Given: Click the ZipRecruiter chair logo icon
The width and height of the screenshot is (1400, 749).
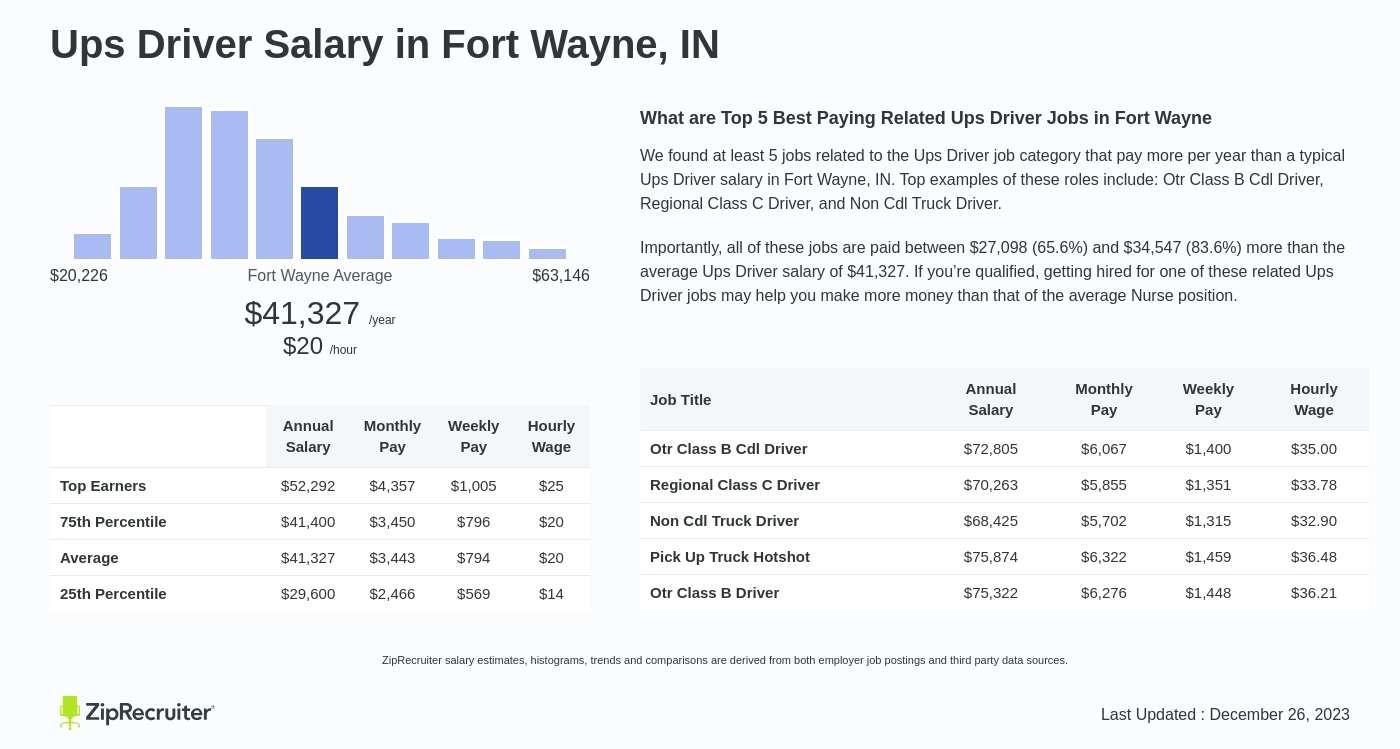Looking at the screenshot, I should pos(70,712).
